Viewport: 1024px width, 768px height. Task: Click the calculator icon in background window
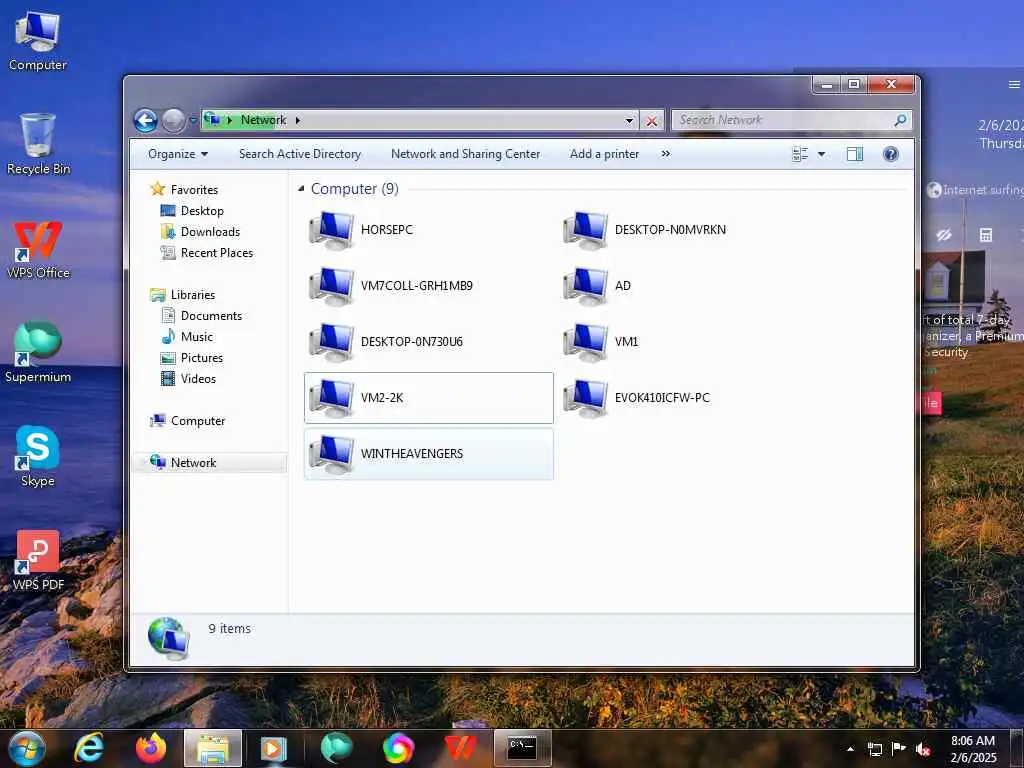(986, 235)
